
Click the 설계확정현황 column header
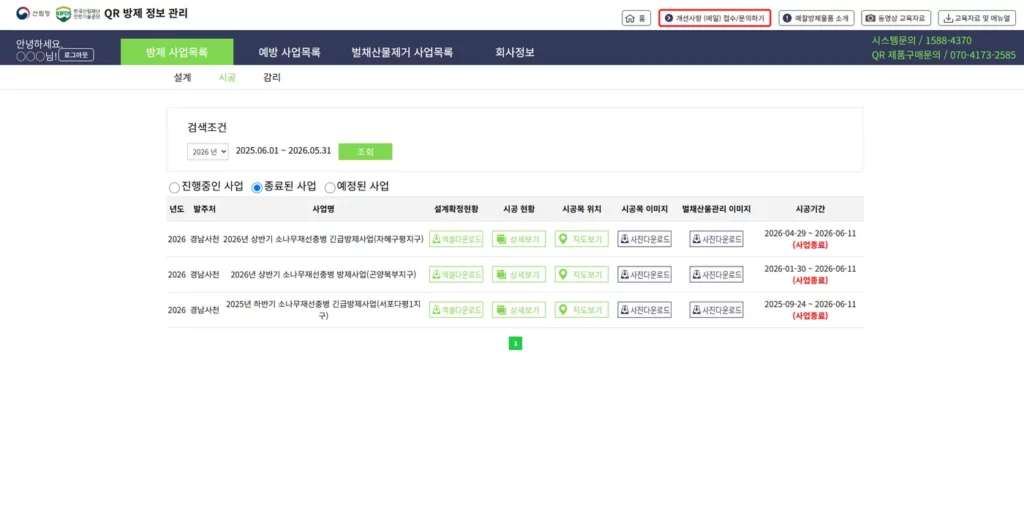click(456, 209)
